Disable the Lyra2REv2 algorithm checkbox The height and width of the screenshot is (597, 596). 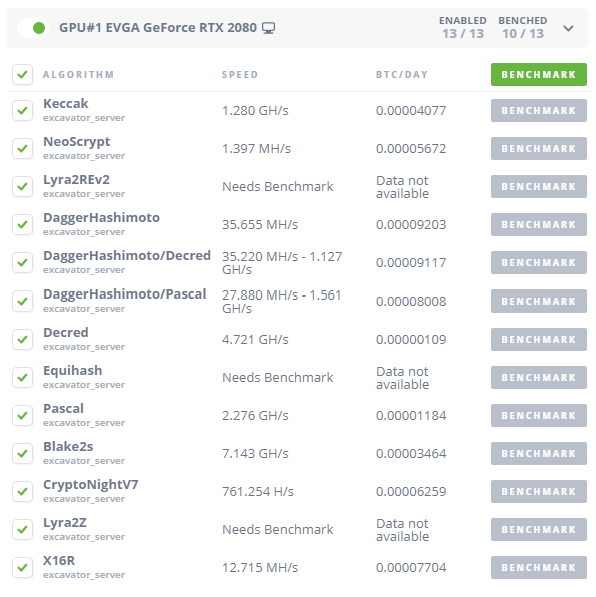click(22, 187)
